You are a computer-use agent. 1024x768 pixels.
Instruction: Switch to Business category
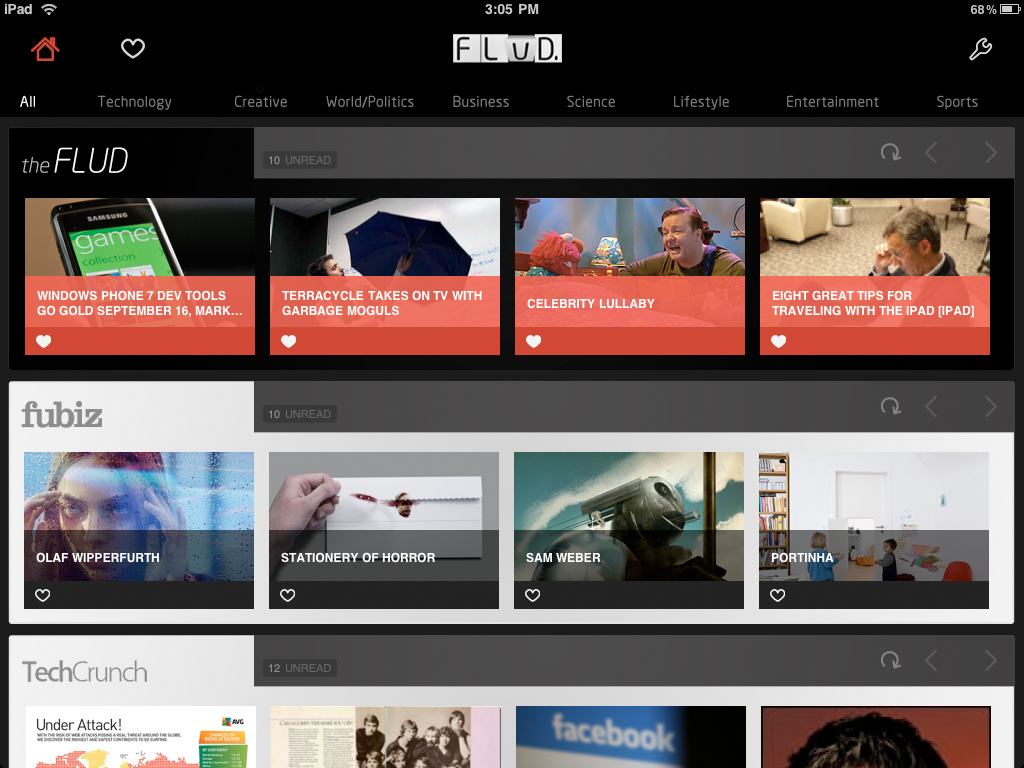click(x=481, y=102)
